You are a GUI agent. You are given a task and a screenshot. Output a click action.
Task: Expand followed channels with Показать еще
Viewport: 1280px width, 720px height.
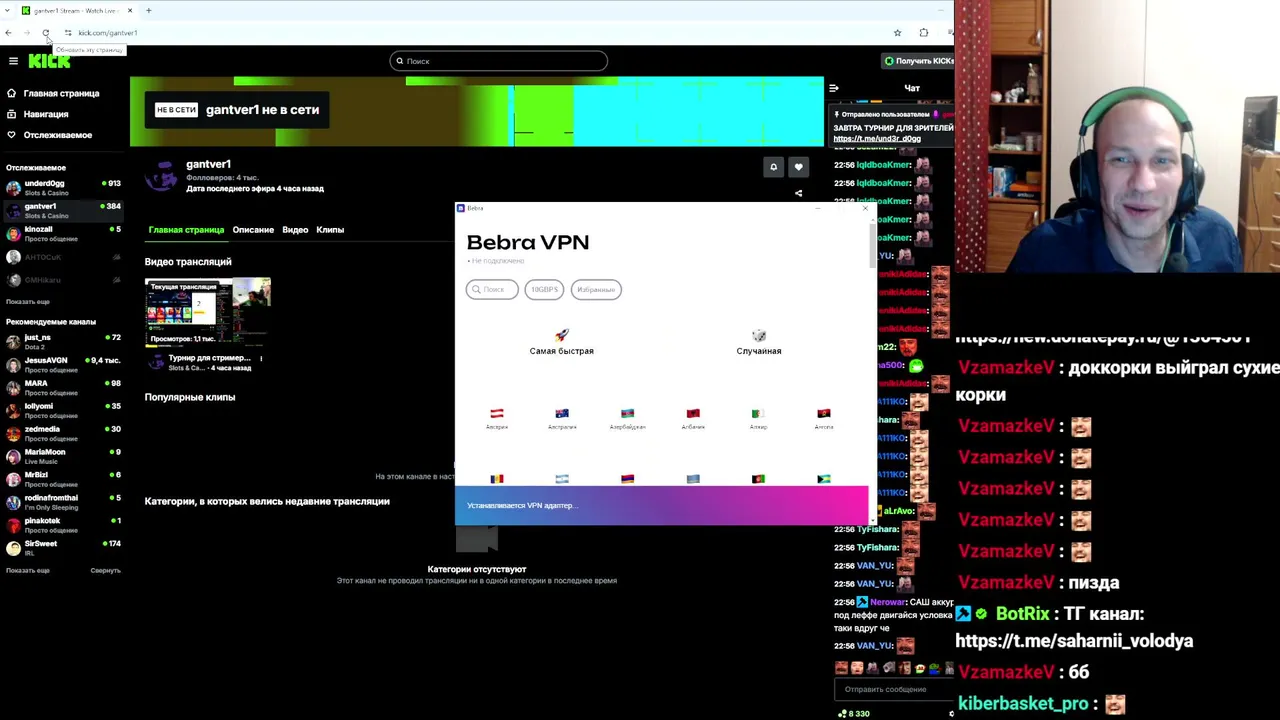tap(28, 302)
